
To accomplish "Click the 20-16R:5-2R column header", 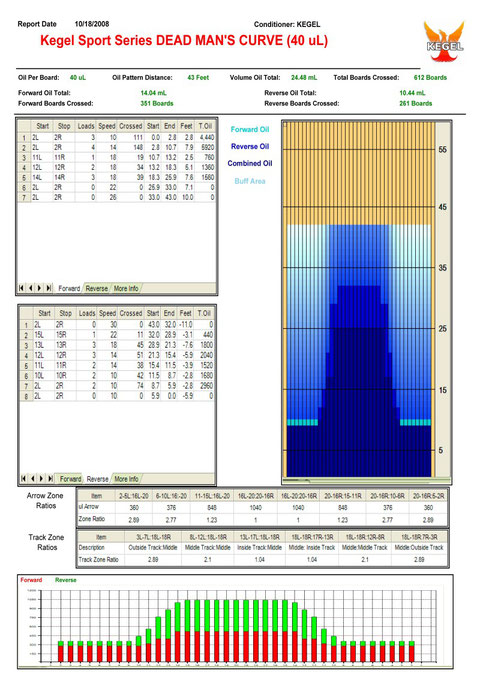I will [x=428, y=496].
